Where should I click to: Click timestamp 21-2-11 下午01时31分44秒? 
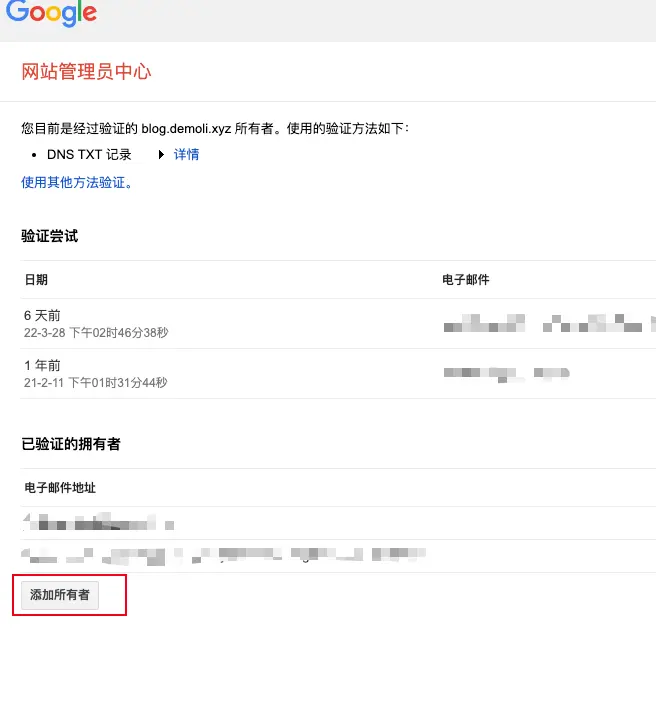click(x=96, y=383)
